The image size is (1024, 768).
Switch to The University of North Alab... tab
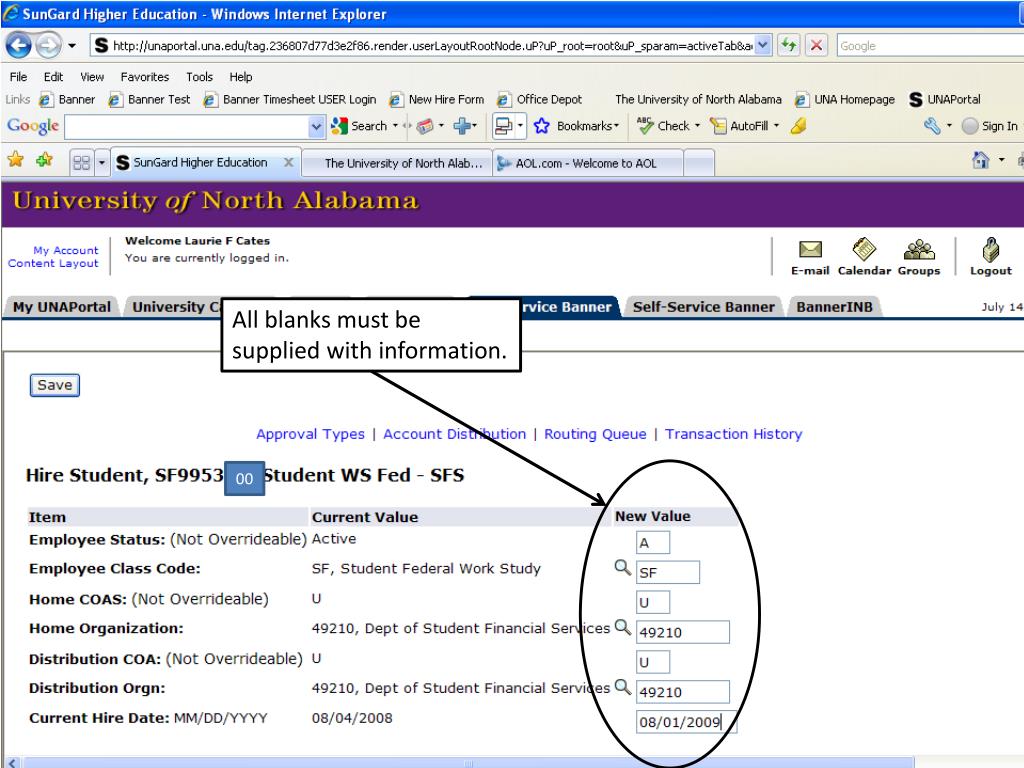[x=396, y=163]
